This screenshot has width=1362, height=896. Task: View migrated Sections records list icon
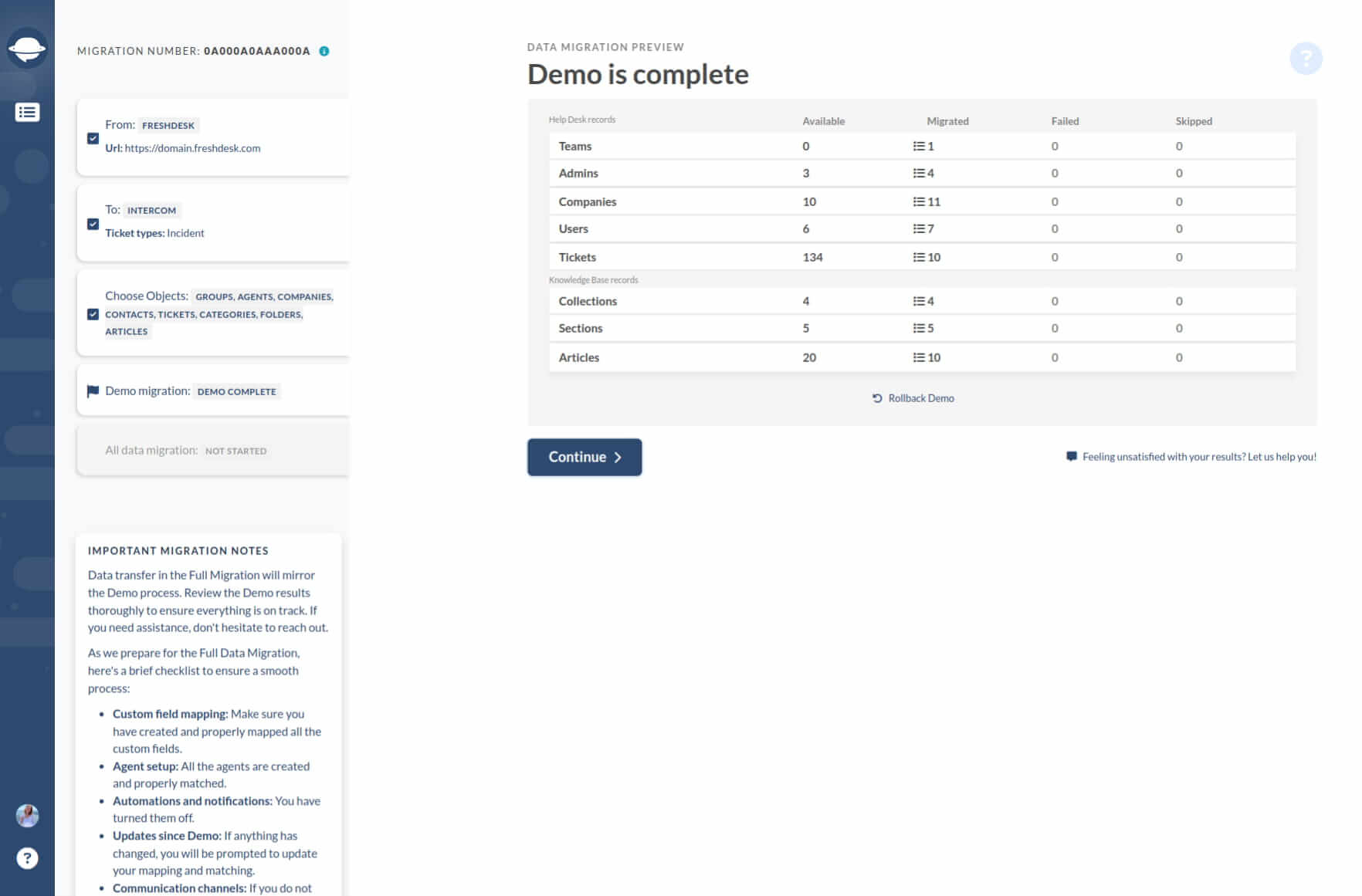(918, 328)
